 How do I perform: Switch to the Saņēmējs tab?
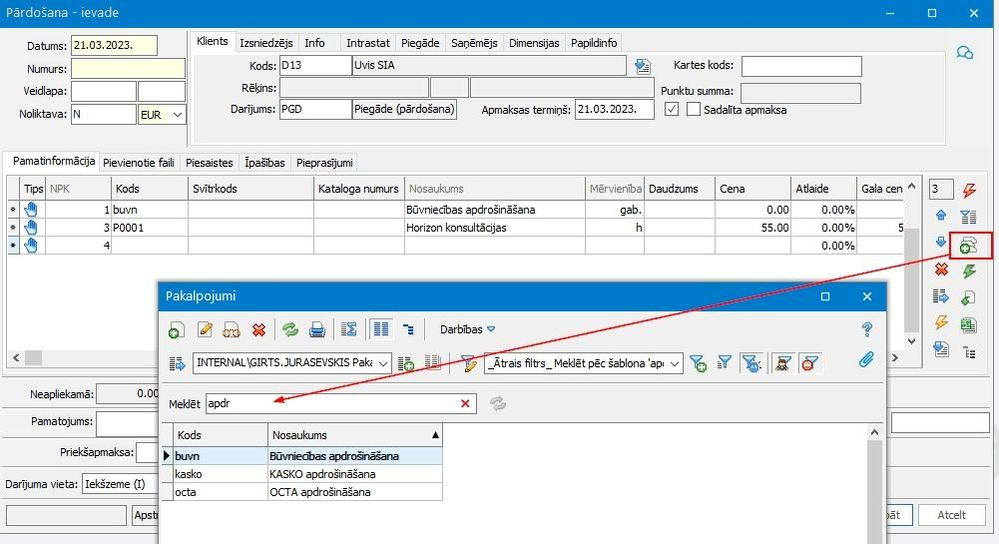(474, 43)
